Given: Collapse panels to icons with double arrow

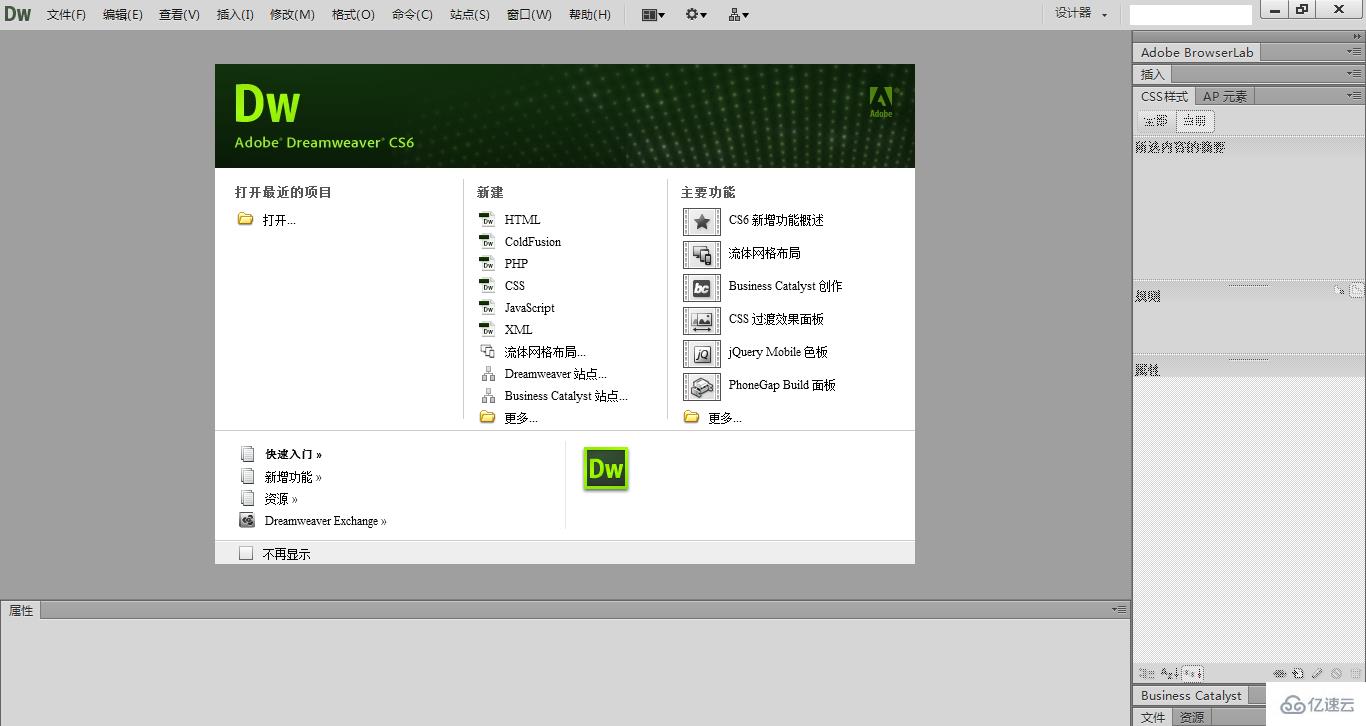Looking at the screenshot, I should click(x=1356, y=35).
